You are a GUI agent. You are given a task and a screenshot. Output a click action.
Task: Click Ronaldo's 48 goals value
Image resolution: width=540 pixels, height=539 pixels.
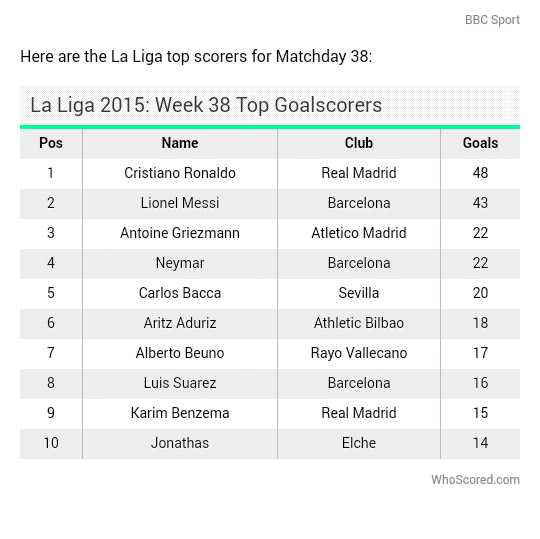480,173
